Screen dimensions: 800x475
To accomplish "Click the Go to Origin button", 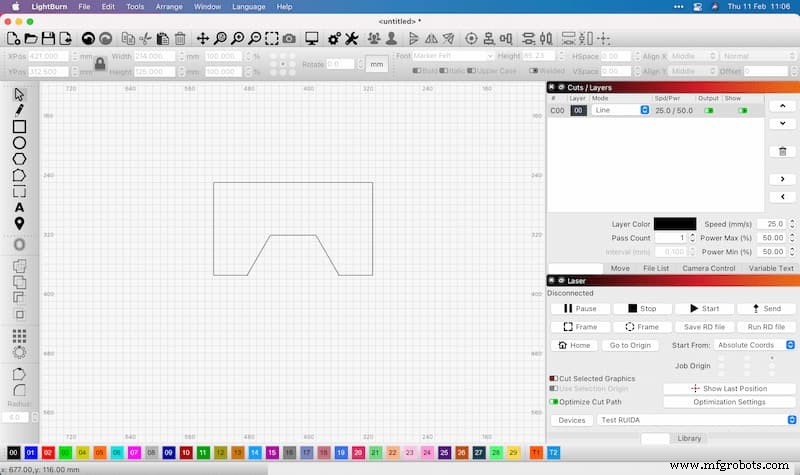I will click(x=630, y=345).
